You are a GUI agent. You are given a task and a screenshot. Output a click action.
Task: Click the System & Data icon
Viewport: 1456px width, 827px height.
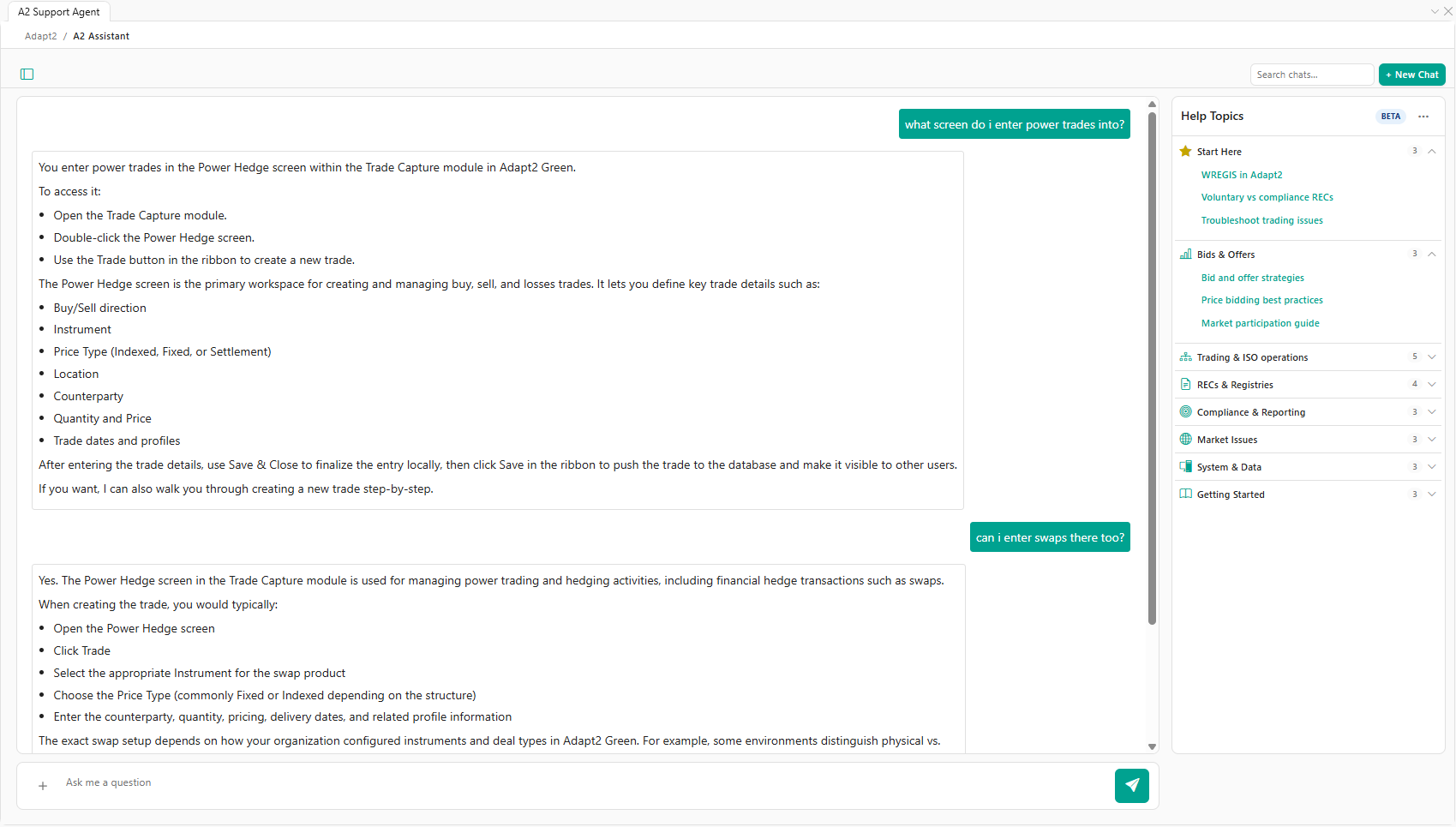click(1186, 467)
